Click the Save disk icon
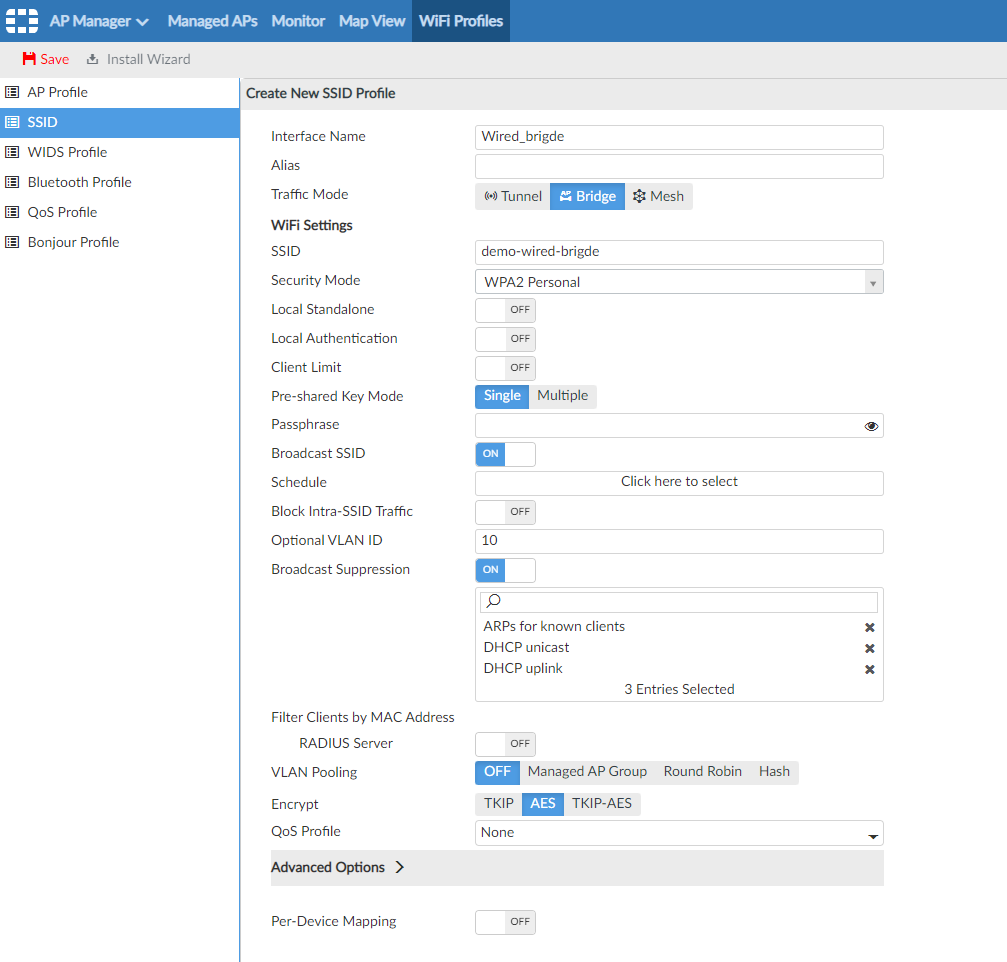Screen dimensions: 1007x962 coord(29,59)
